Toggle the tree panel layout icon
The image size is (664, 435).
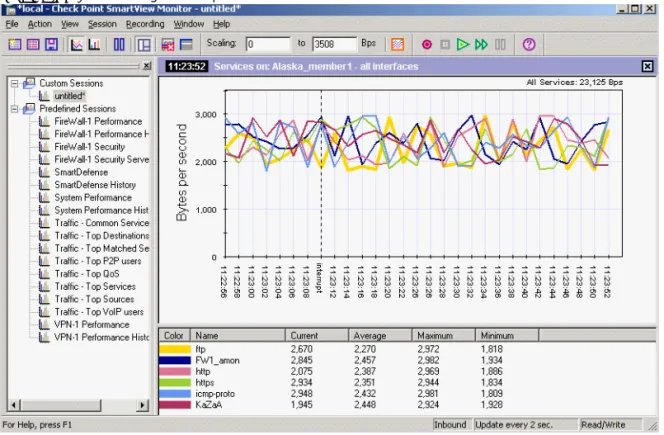click(x=144, y=44)
